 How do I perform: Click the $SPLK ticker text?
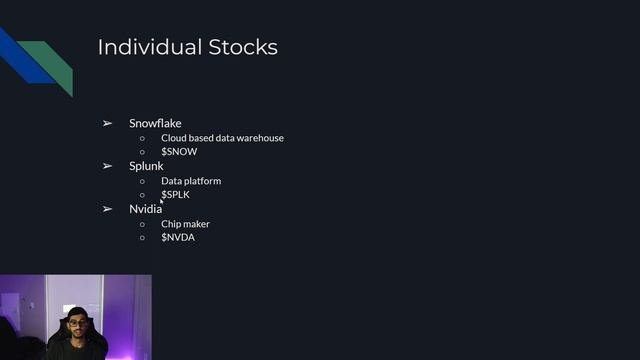(176, 195)
